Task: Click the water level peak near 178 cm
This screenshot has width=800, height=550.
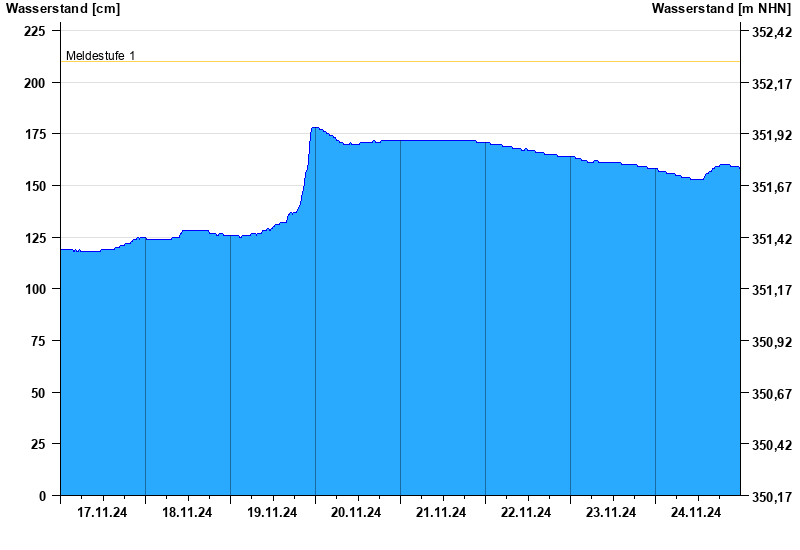Action: [315, 128]
